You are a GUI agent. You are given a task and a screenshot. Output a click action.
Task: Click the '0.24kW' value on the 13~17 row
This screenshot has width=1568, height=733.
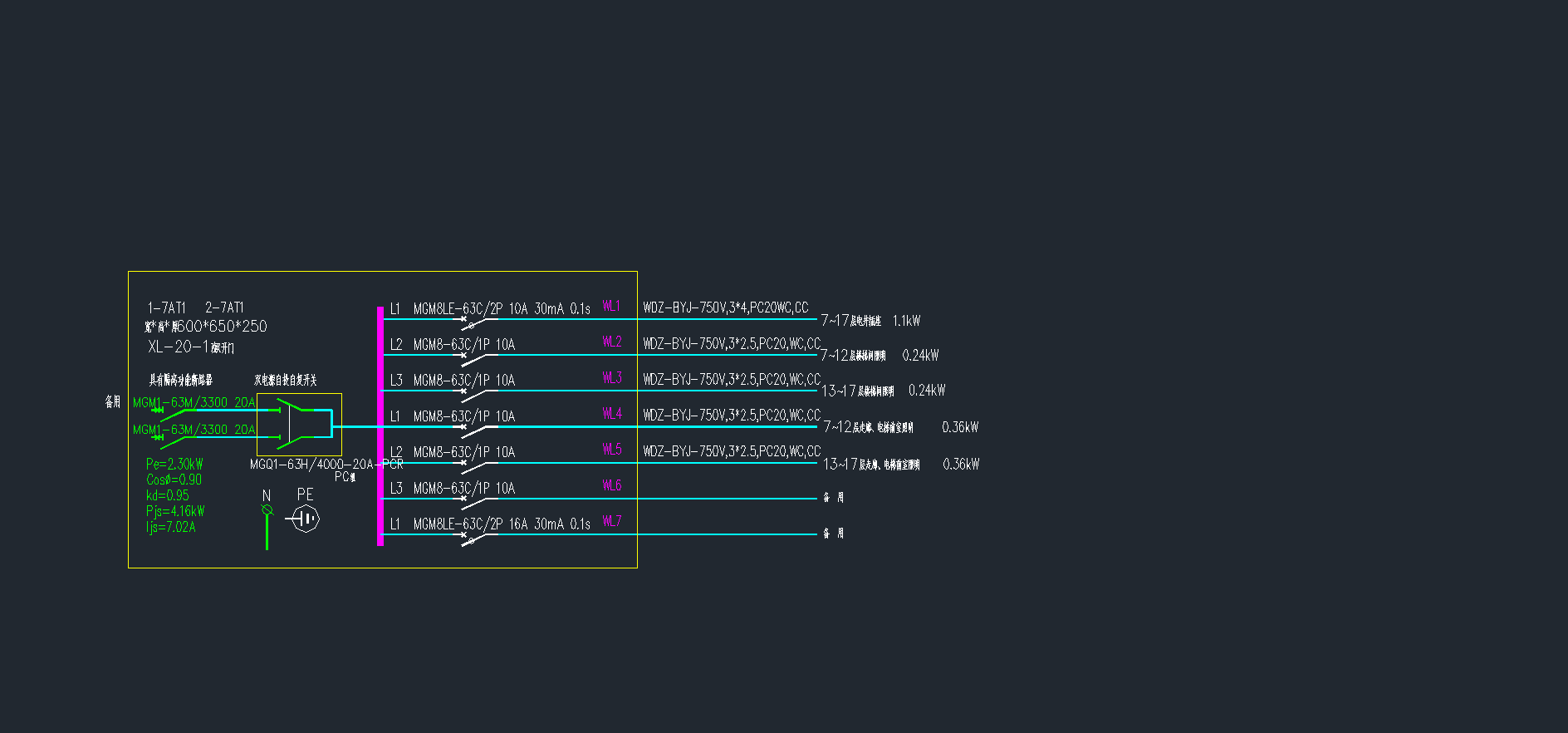(x=927, y=391)
